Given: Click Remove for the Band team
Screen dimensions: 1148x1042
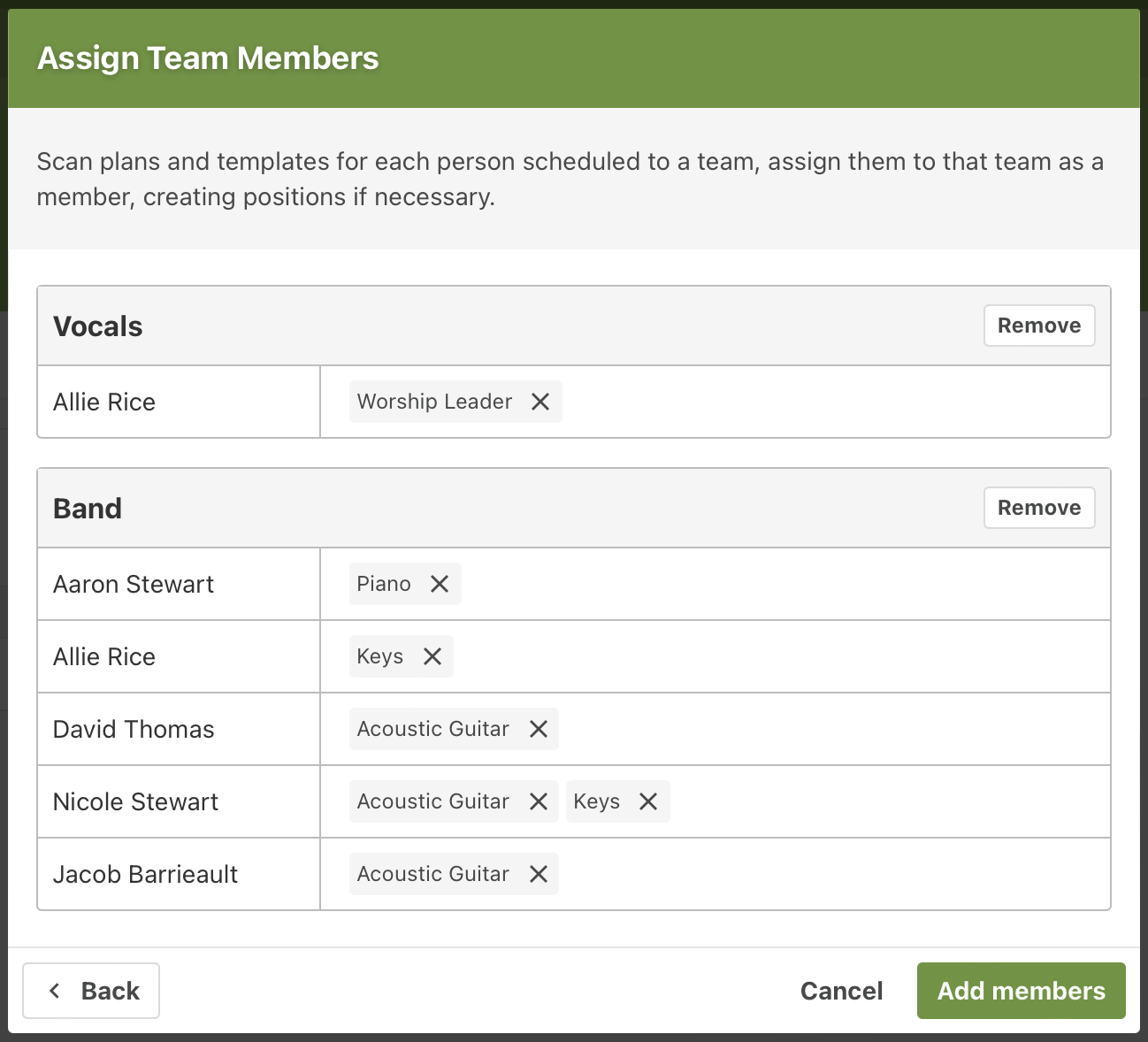Looking at the screenshot, I should click(1038, 508).
